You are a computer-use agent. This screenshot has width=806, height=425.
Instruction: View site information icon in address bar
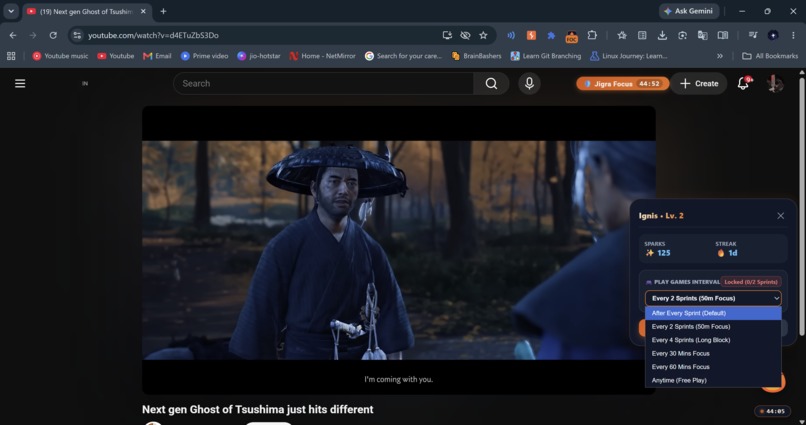[77, 35]
